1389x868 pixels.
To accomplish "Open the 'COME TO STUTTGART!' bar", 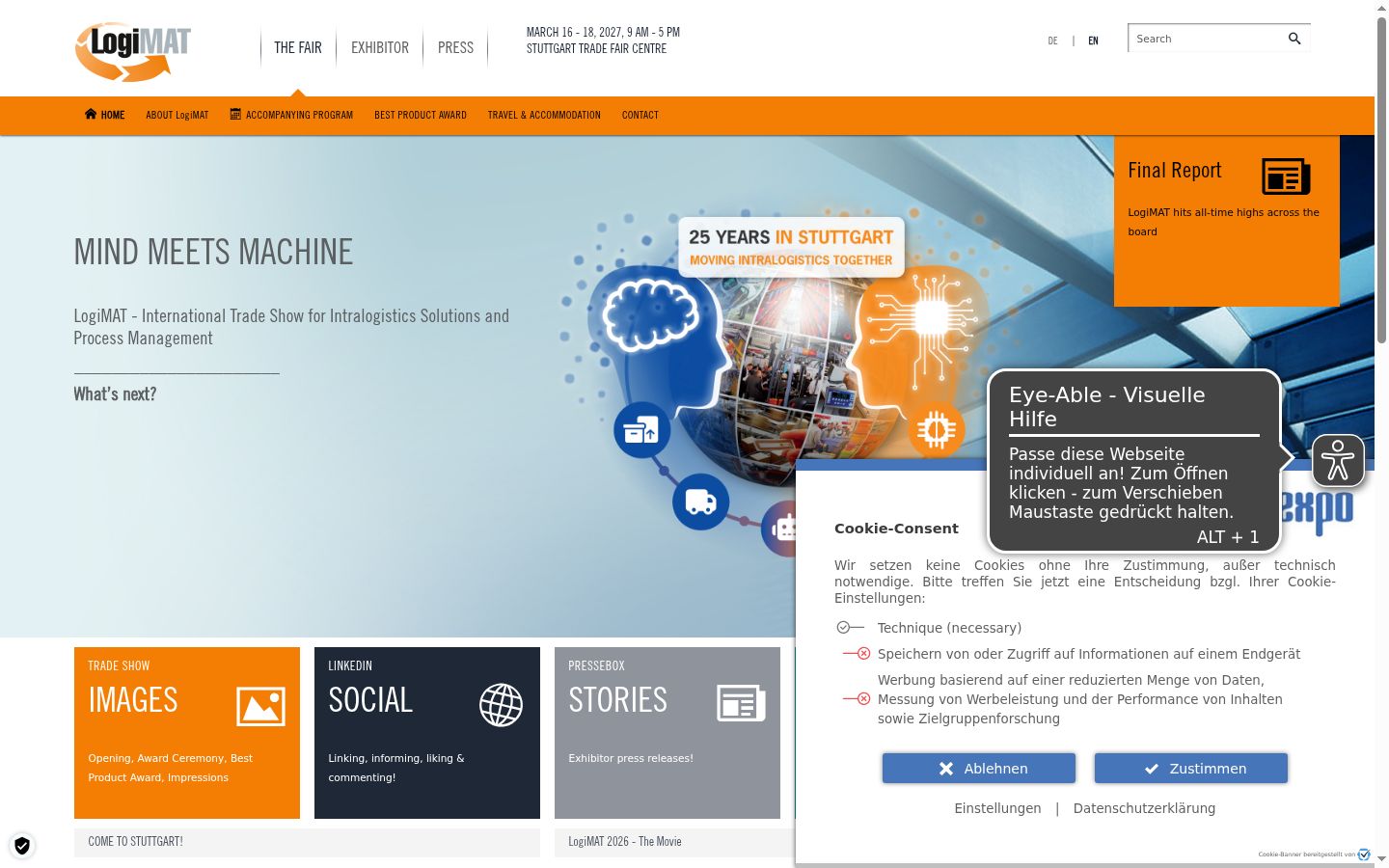I will (x=307, y=842).
